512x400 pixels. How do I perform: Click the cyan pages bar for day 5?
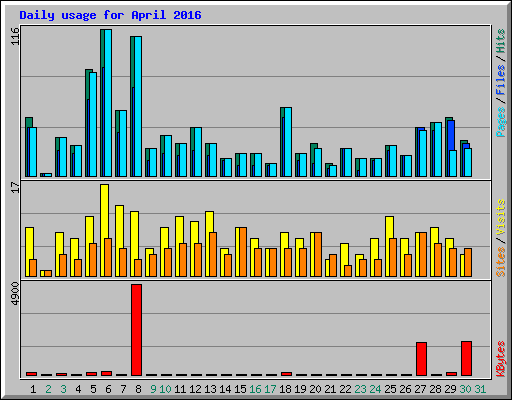93,124
